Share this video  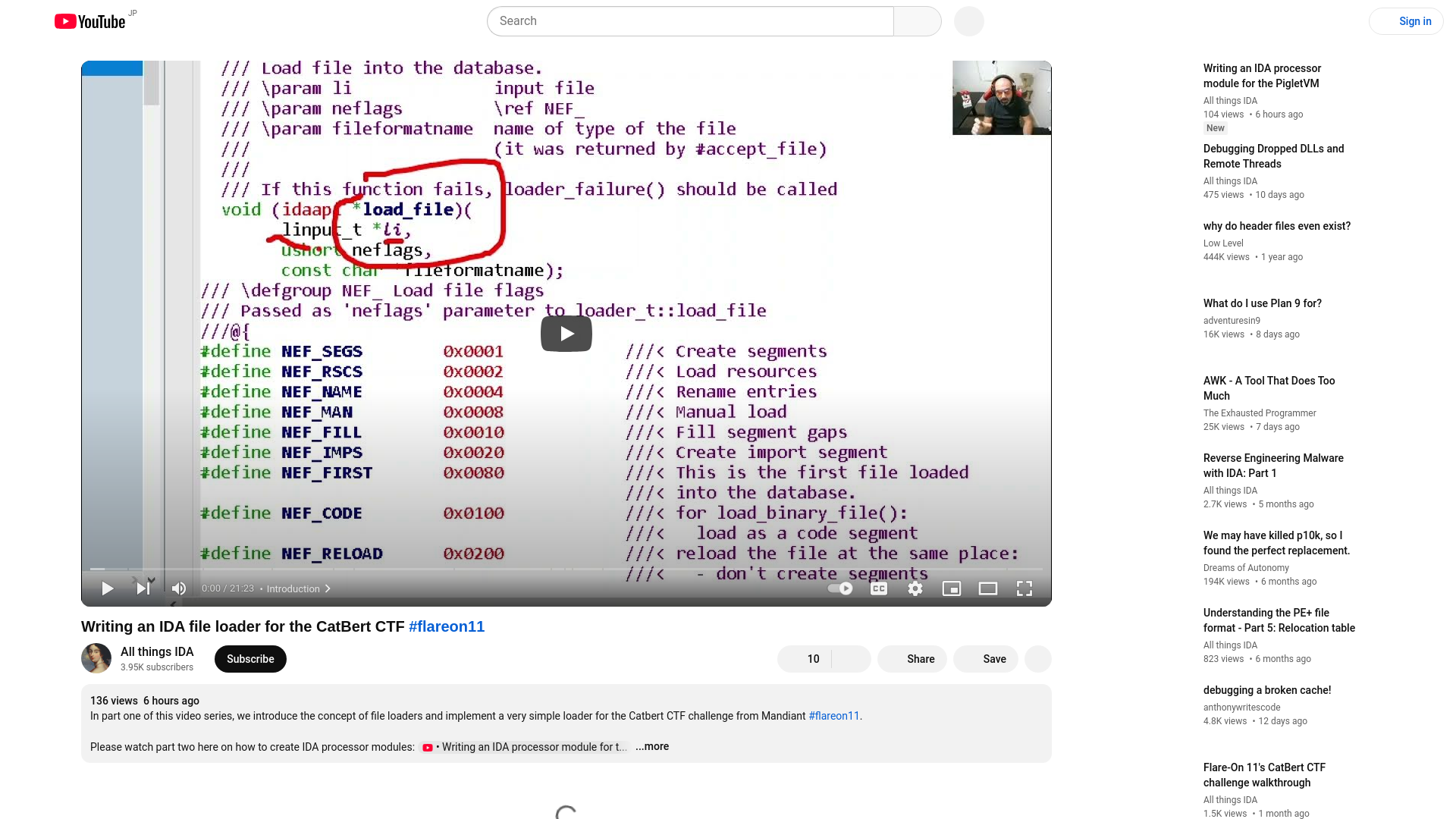click(912, 659)
